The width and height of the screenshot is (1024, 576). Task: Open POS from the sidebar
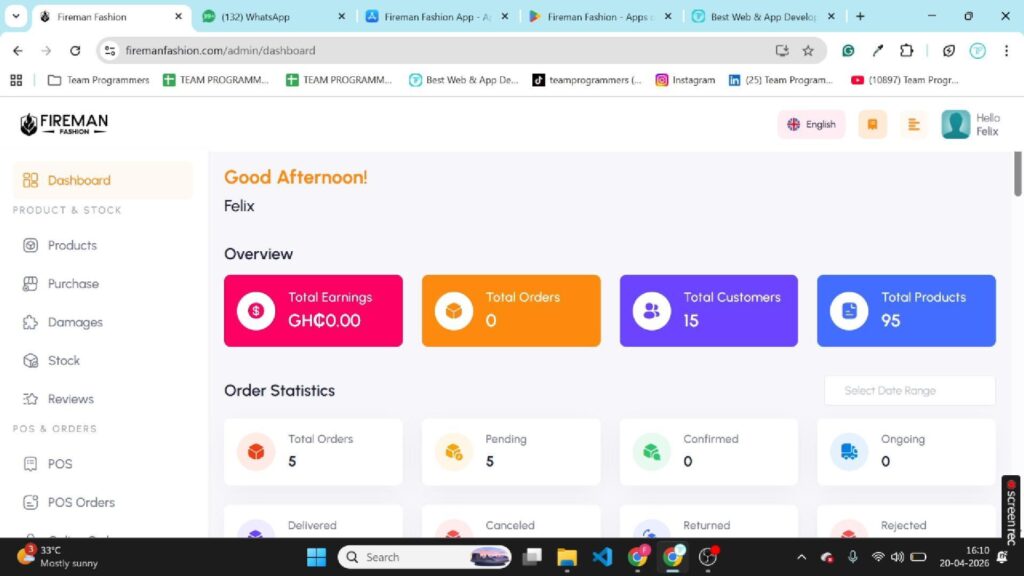point(59,464)
